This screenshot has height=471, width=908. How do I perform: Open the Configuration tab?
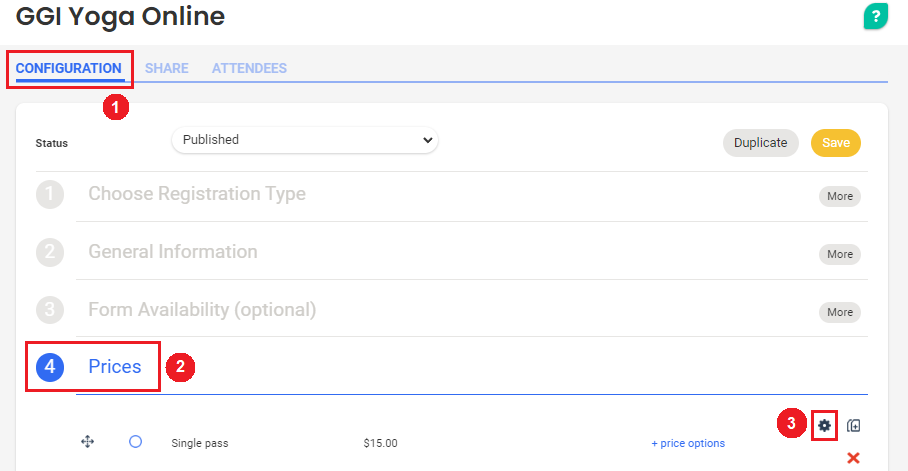pyautogui.click(x=69, y=69)
